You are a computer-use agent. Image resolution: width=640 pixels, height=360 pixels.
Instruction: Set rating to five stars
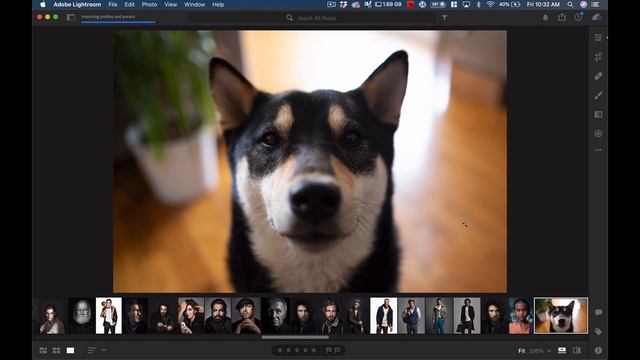point(313,350)
